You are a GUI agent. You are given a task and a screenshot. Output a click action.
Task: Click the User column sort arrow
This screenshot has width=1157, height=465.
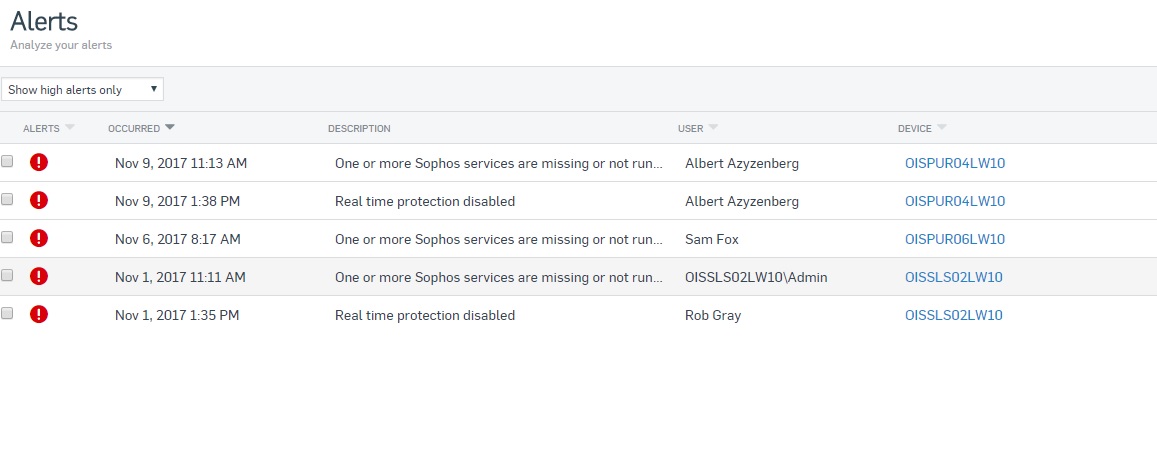[713, 127]
